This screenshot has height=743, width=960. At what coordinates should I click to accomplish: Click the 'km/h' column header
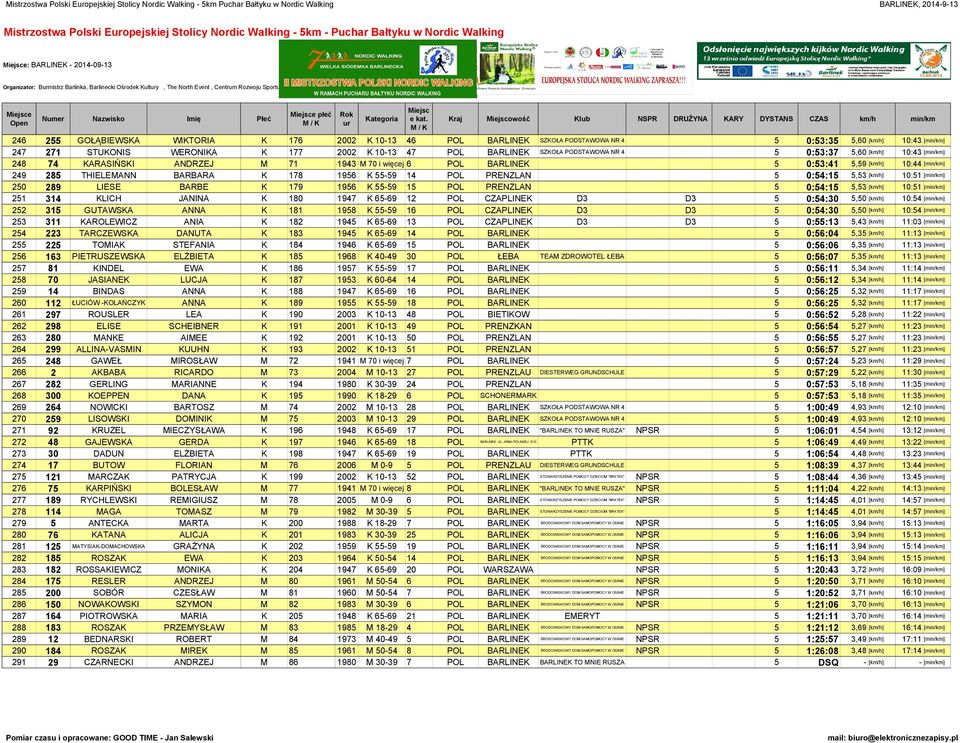click(868, 119)
